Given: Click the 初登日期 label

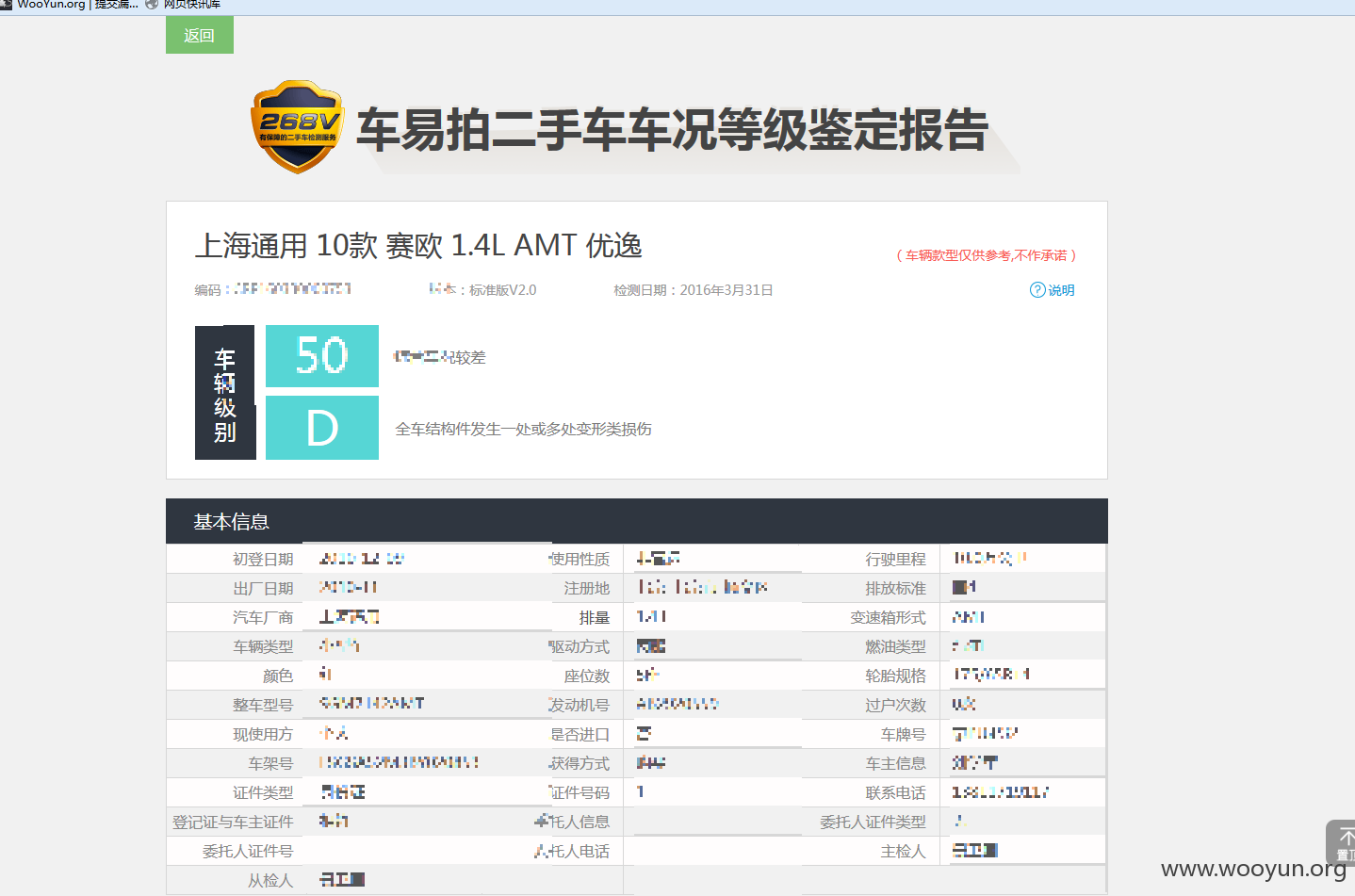Looking at the screenshot, I should (264, 560).
